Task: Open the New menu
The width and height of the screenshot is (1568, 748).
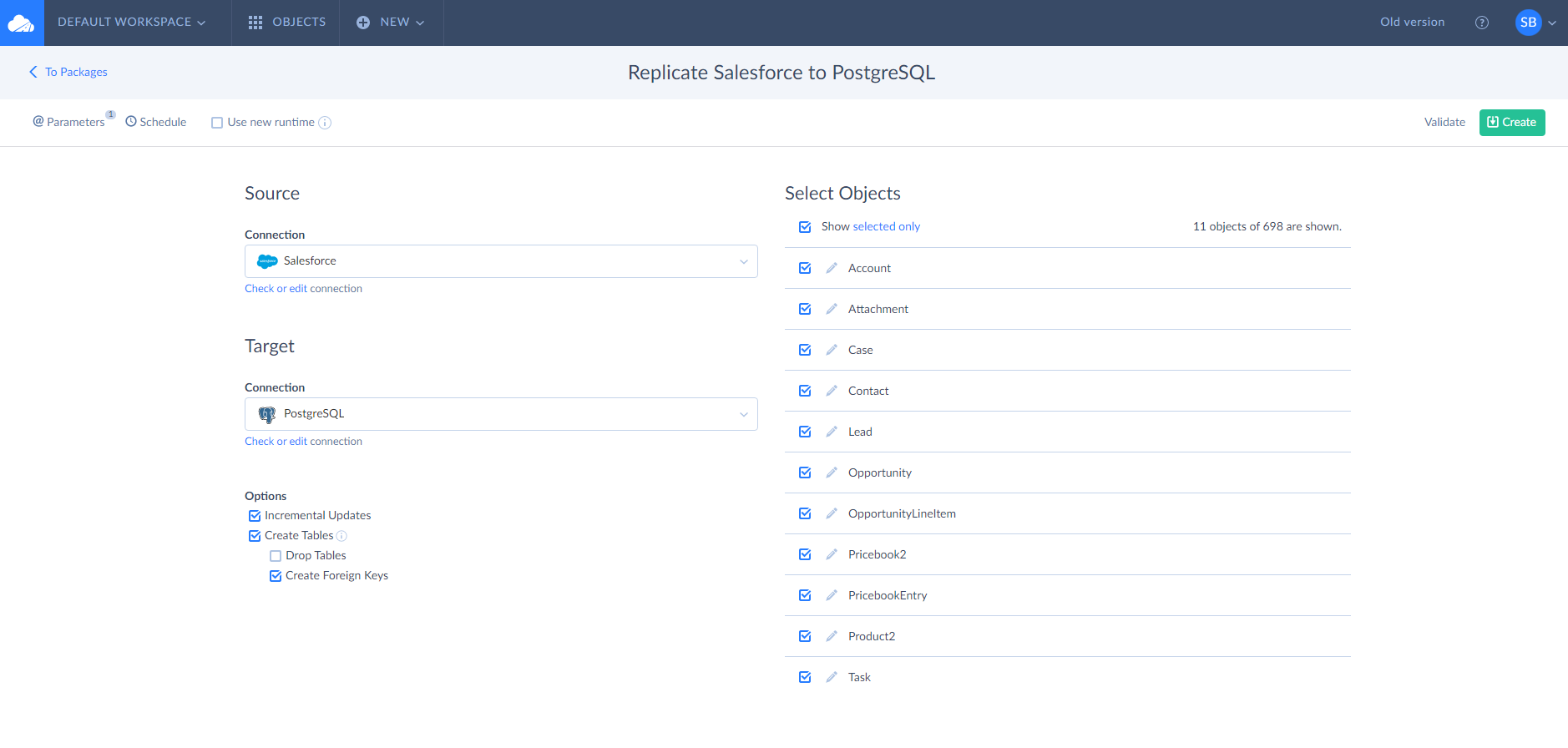Action: [x=391, y=23]
